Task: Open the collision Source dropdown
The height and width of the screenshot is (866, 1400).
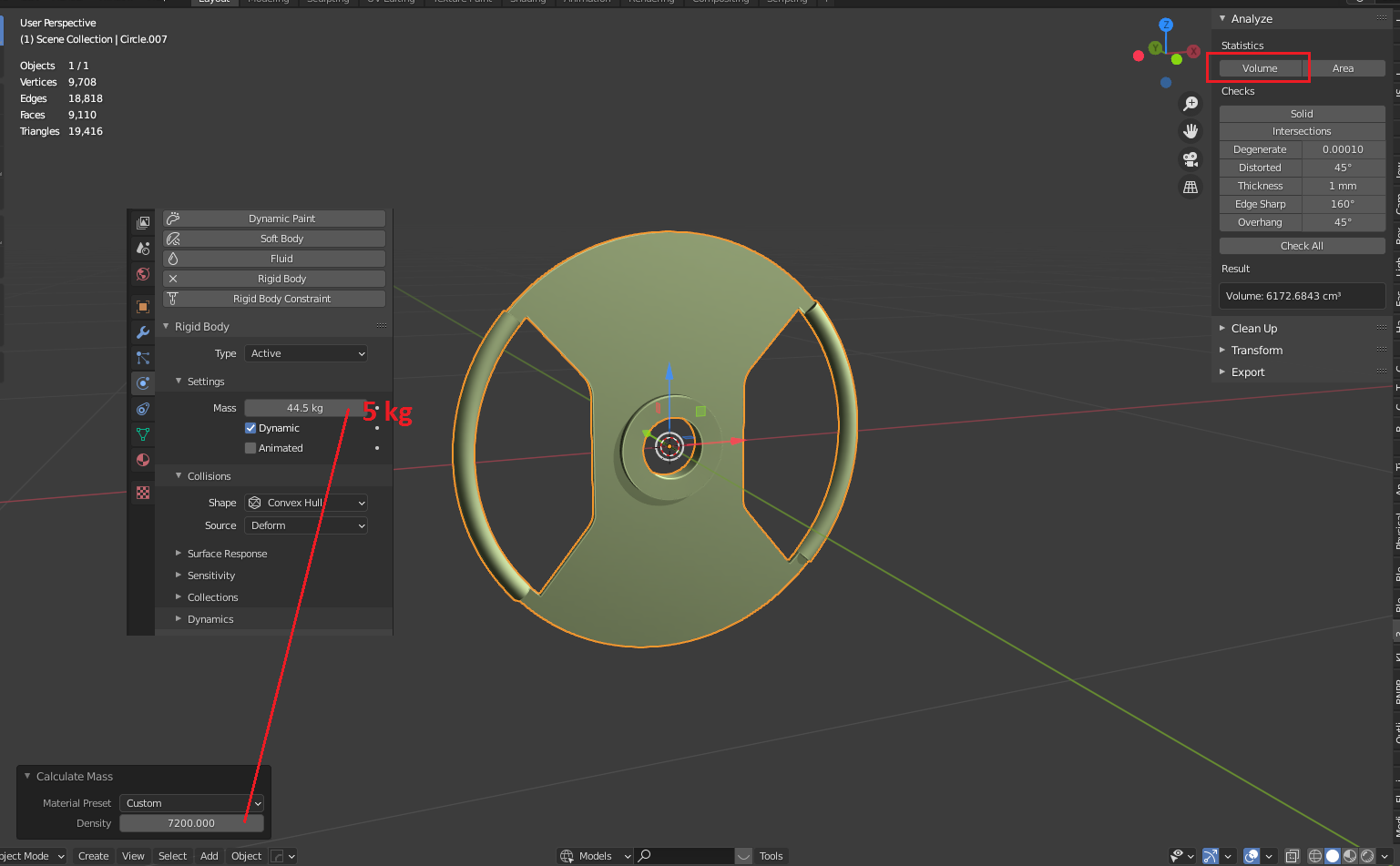Action: [306, 525]
